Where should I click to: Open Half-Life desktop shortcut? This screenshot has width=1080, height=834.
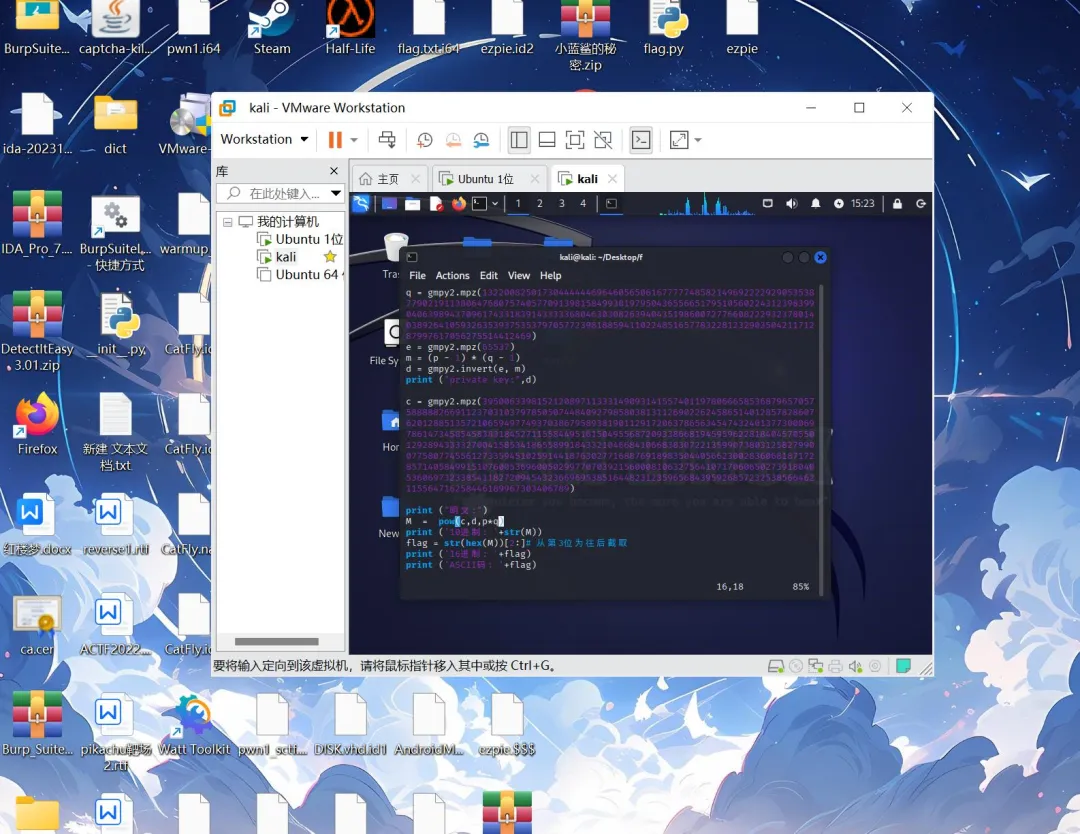(x=350, y=28)
